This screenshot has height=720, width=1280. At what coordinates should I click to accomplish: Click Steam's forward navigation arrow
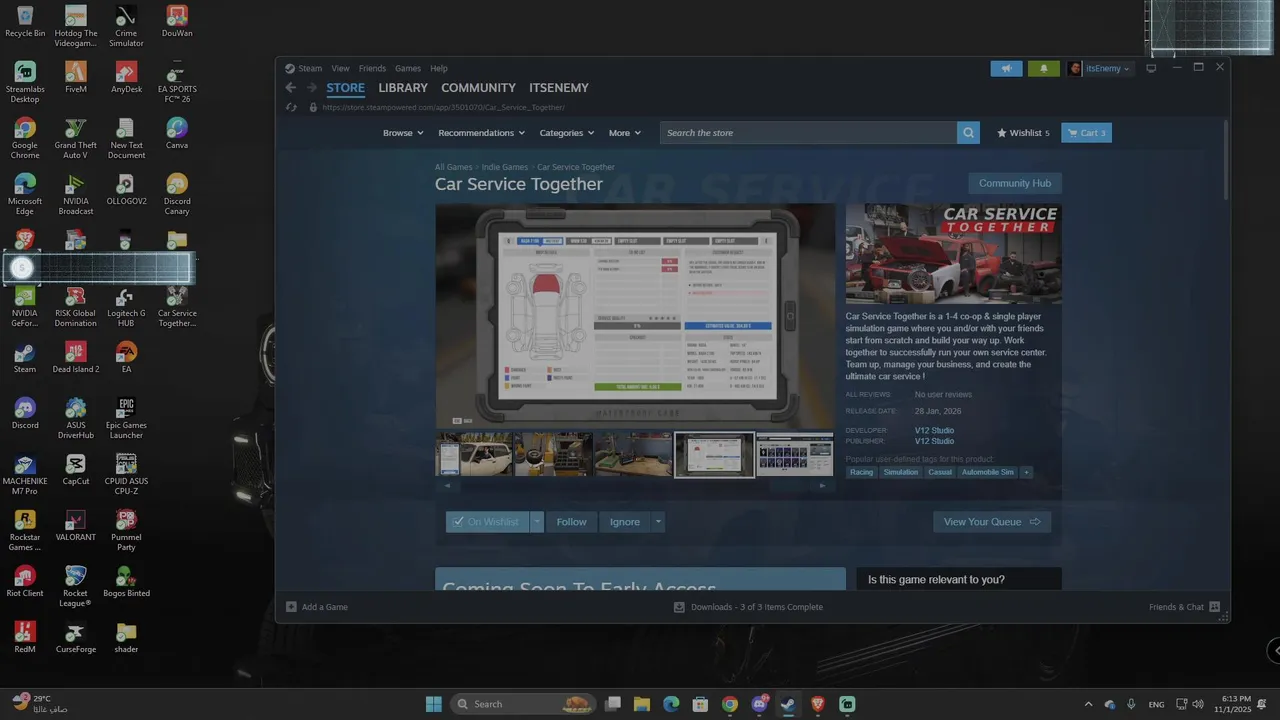click(x=310, y=88)
